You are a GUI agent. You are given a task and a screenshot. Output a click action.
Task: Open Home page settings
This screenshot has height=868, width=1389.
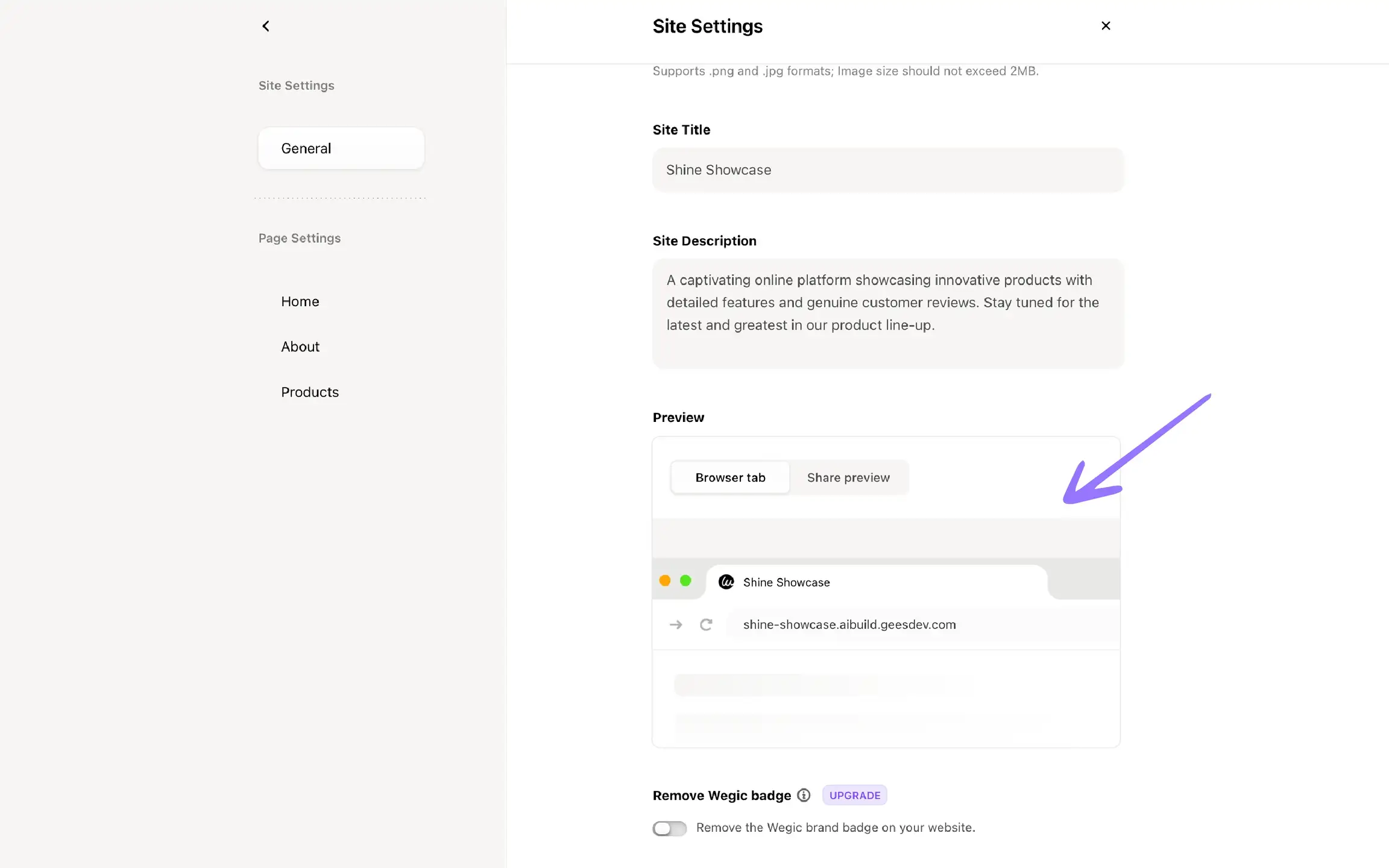click(300, 301)
